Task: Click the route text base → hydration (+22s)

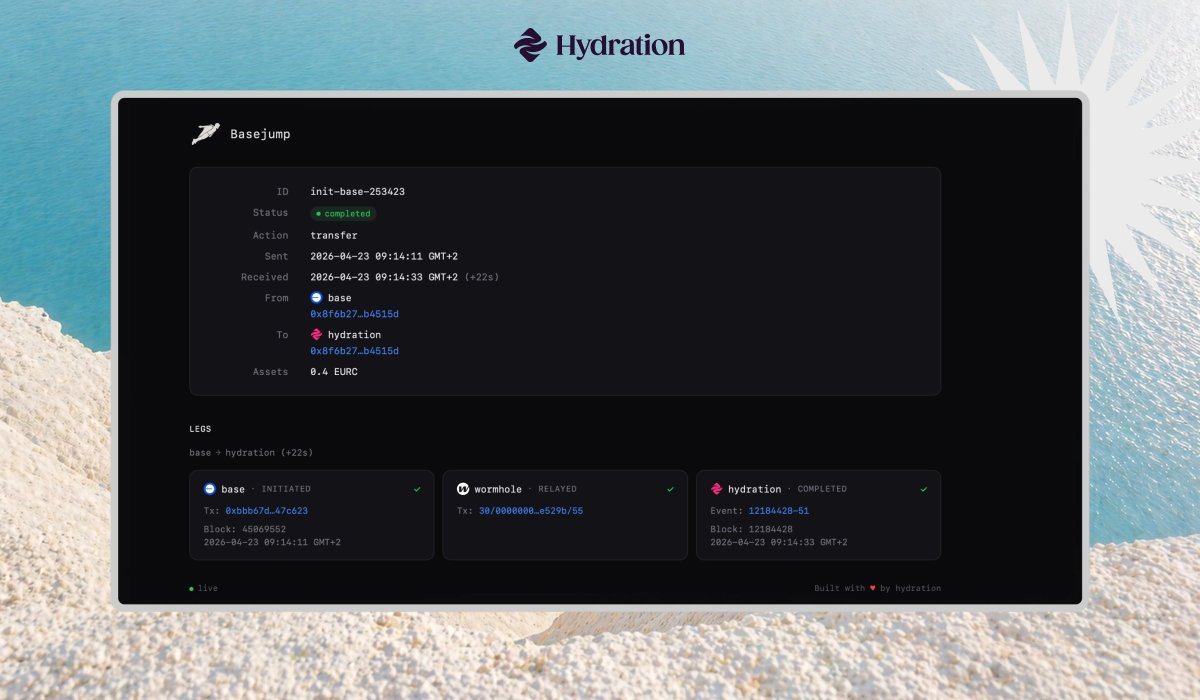Action: click(251, 453)
